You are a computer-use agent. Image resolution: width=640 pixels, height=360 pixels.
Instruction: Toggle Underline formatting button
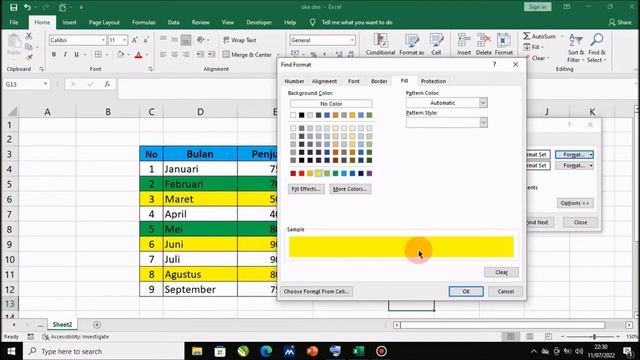pos(76,54)
